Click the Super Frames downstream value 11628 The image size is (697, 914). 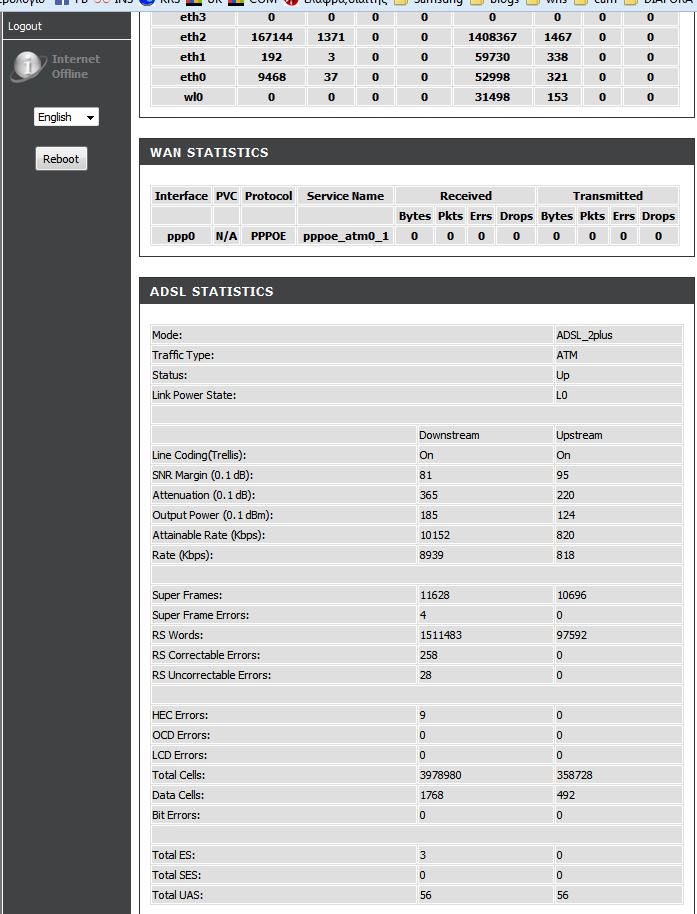click(x=435, y=595)
